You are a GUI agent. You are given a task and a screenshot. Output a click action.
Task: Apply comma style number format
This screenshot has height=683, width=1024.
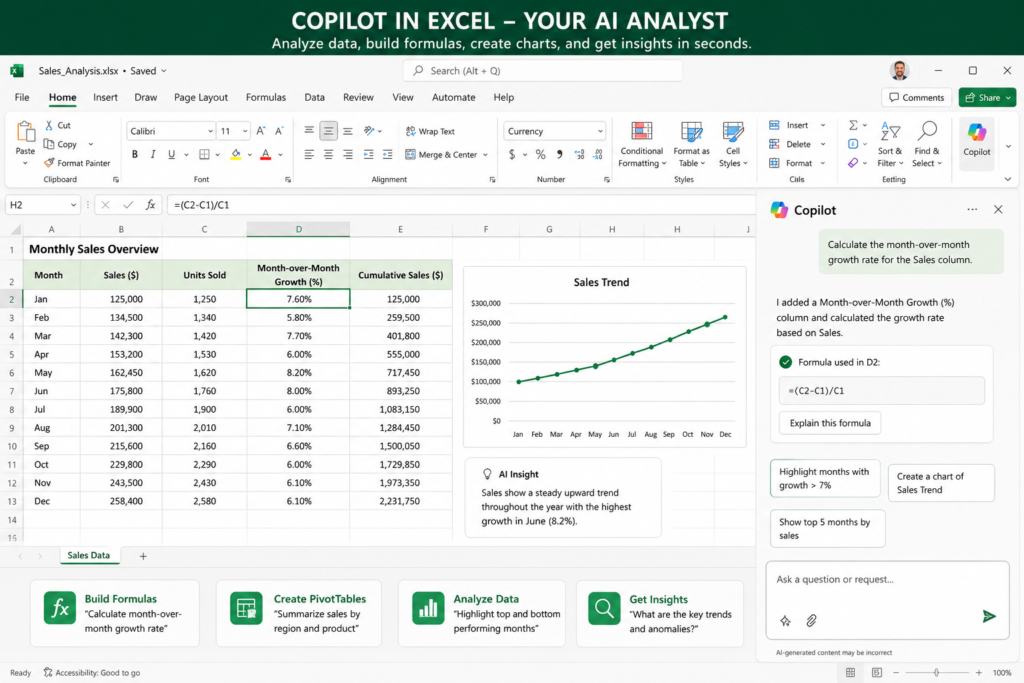point(560,155)
